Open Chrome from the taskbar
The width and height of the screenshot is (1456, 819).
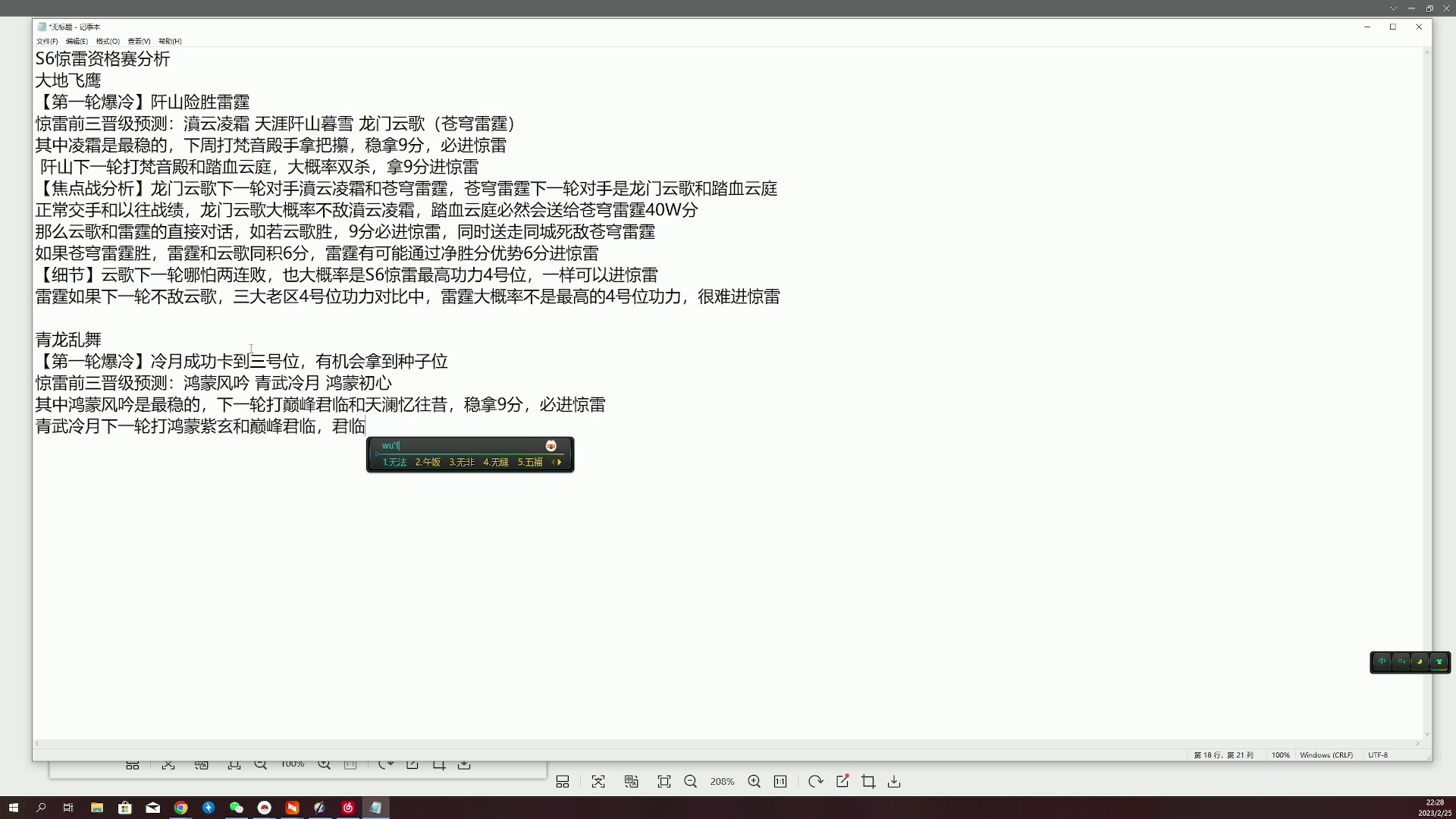click(x=180, y=808)
